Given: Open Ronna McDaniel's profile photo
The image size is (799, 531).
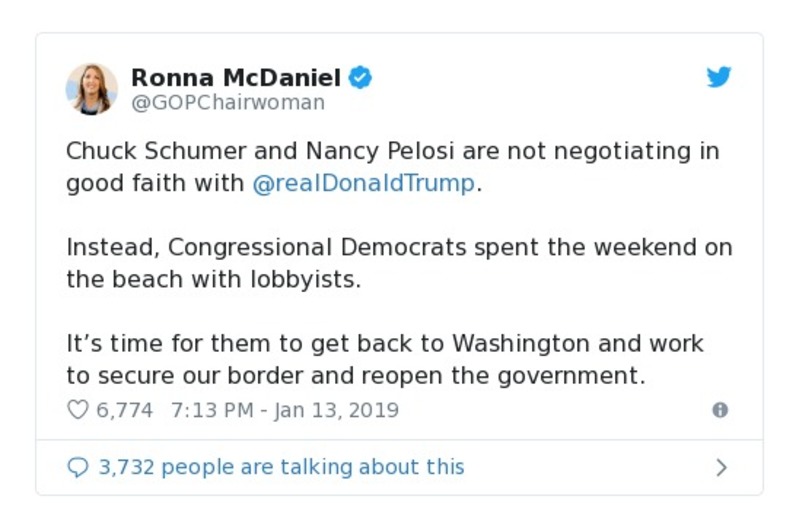Looking at the screenshot, I should coord(92,89).
